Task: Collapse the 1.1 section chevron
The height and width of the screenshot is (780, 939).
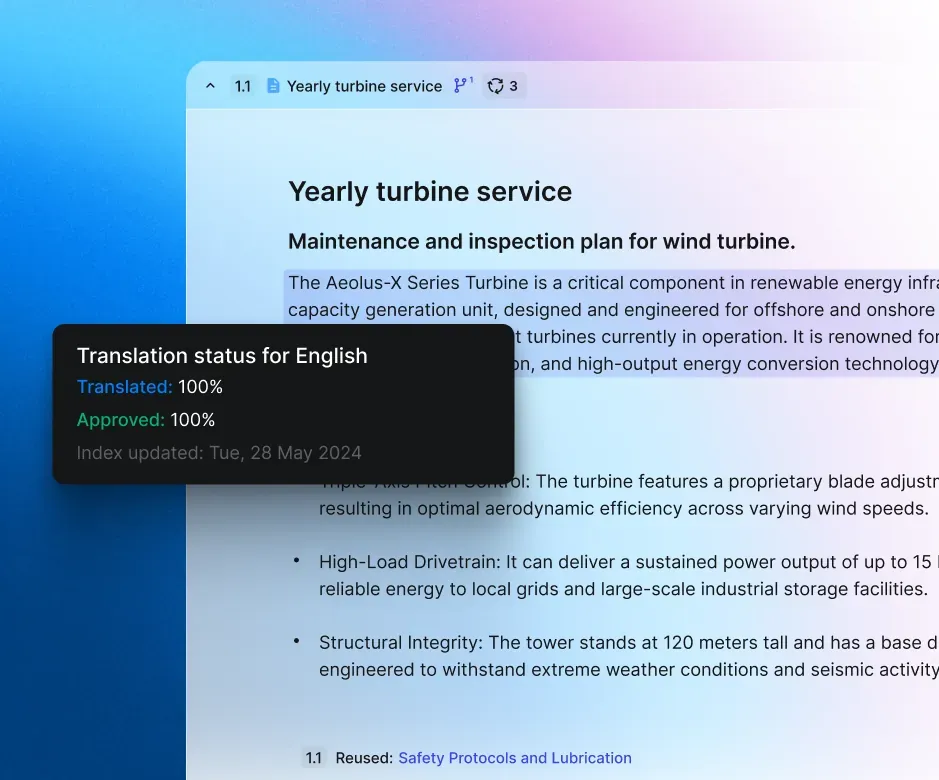Action: tap(210, 86)
